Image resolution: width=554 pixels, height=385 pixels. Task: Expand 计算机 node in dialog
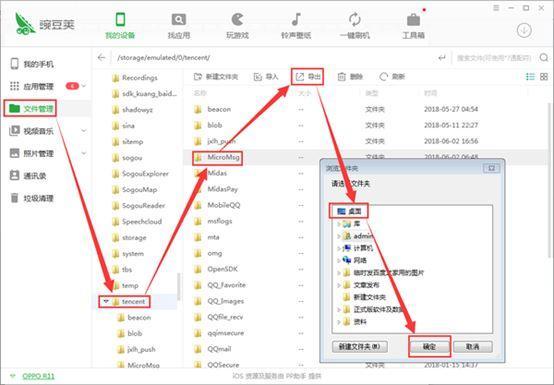click(339, 248)
